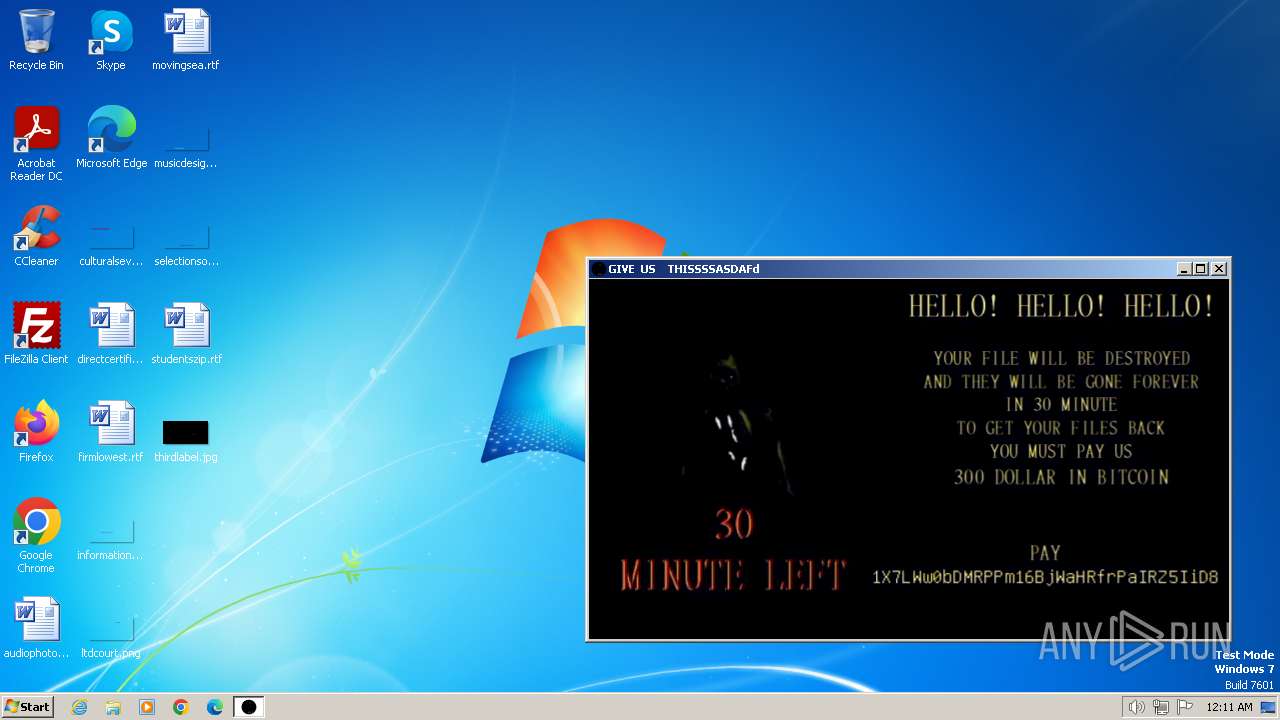
Task: Close the GIVE US THISSSSASDAFd window
Action: point(1219,269)
